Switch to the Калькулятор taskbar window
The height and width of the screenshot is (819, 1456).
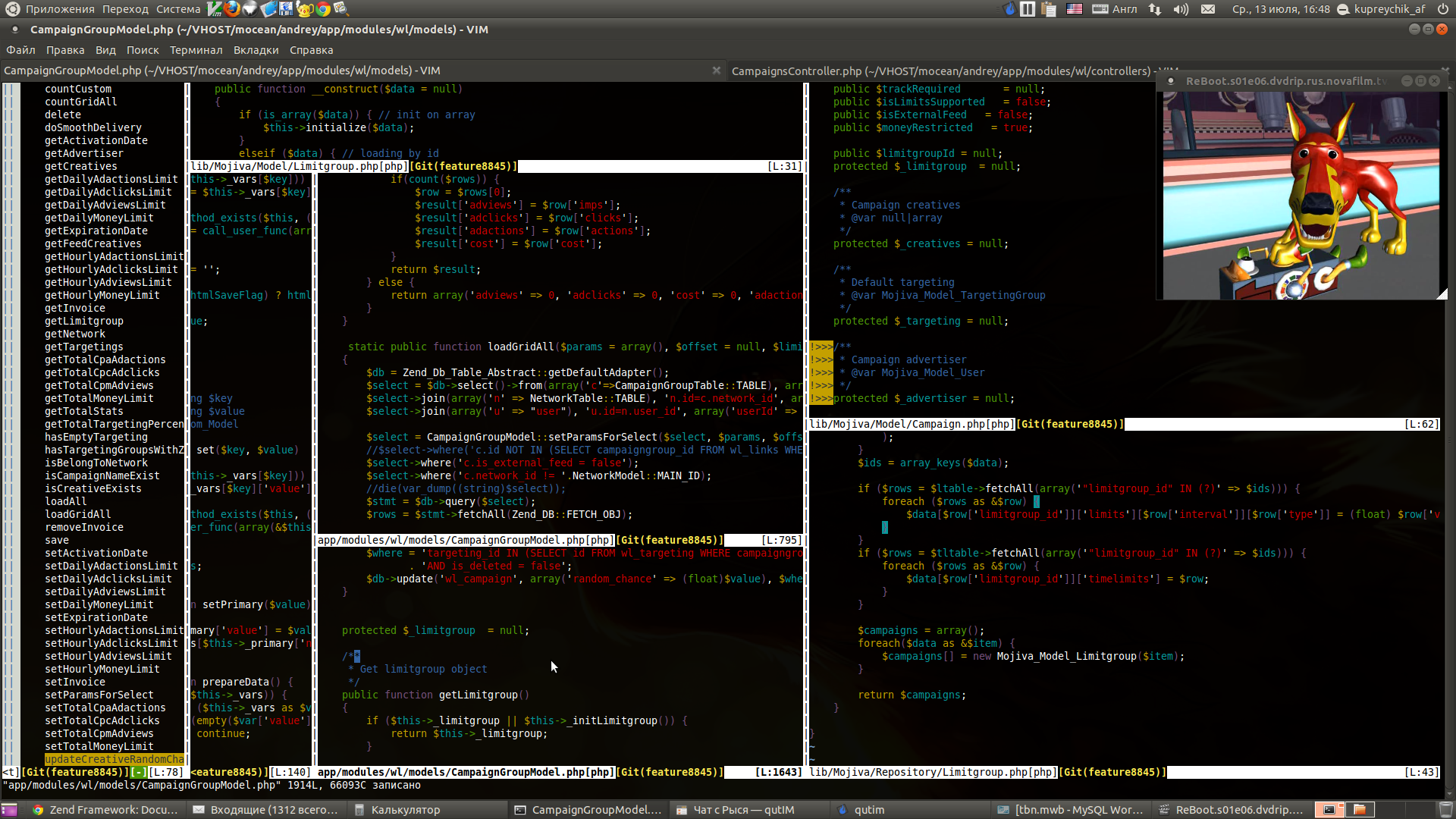[426, 810]
